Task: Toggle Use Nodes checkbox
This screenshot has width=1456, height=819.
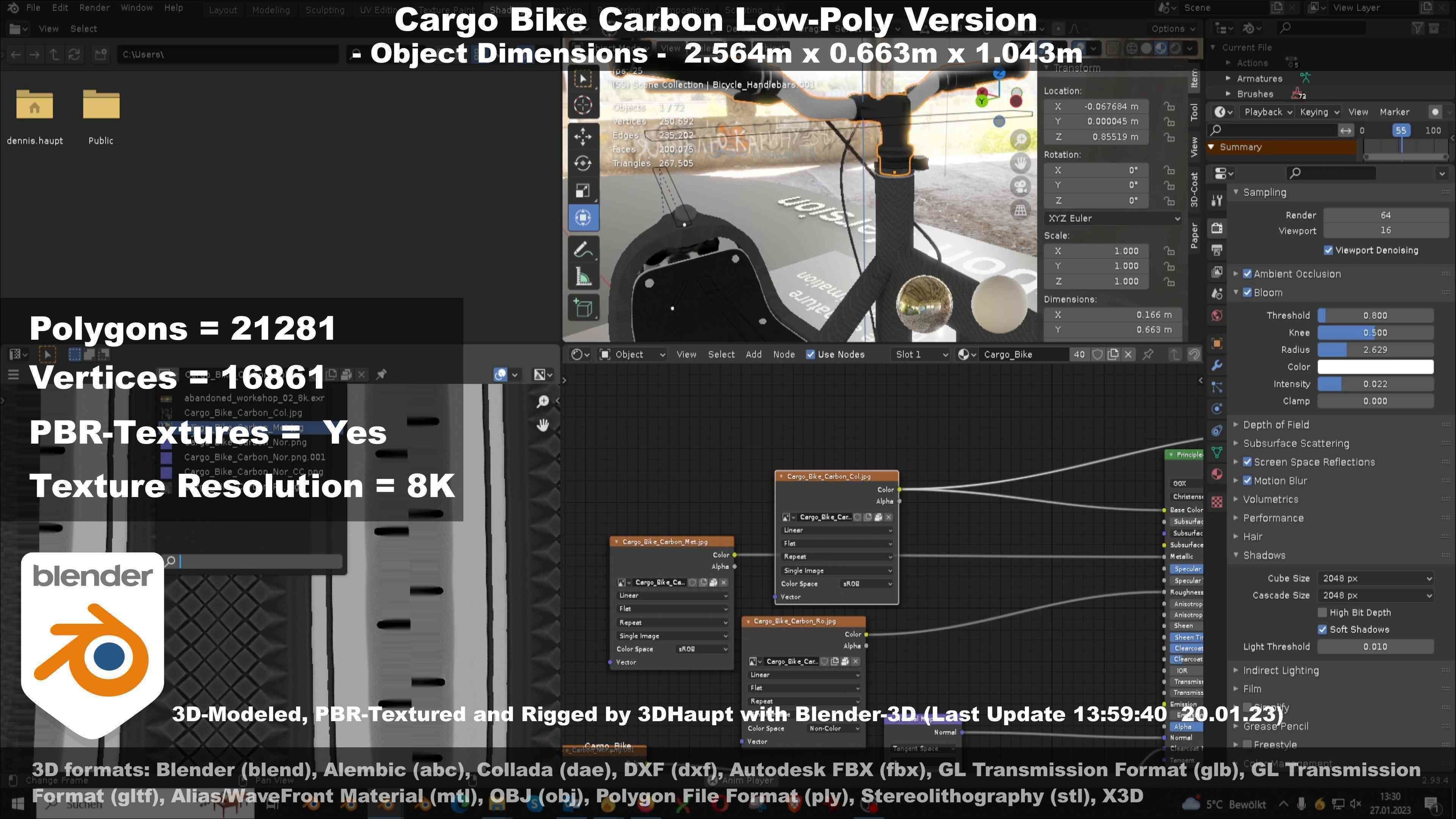Action: tap(811, 355)
